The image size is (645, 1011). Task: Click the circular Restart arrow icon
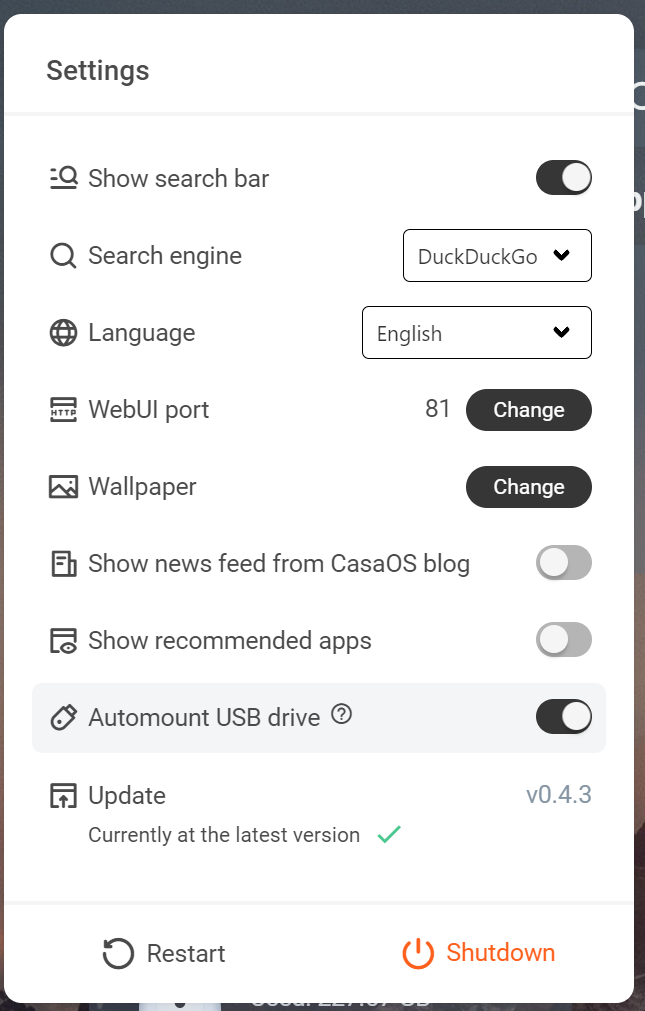(x=117, y=953)
